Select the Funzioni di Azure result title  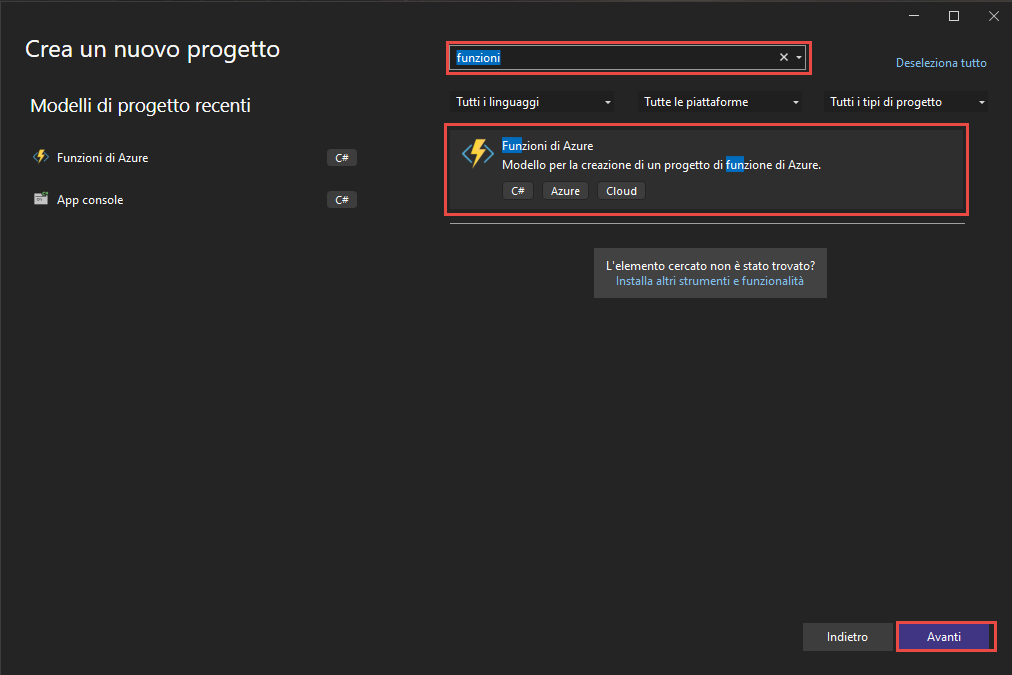click(x=547, y=146)
